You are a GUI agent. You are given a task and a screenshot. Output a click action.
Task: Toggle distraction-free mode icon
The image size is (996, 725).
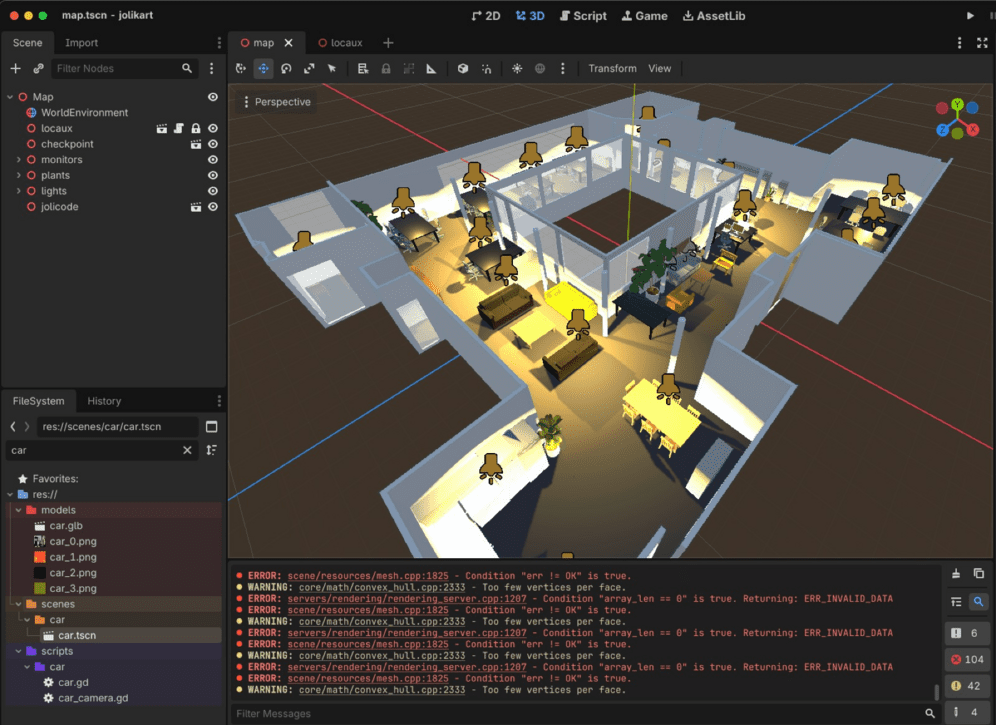pyautogui.click(x=982, y=43)
